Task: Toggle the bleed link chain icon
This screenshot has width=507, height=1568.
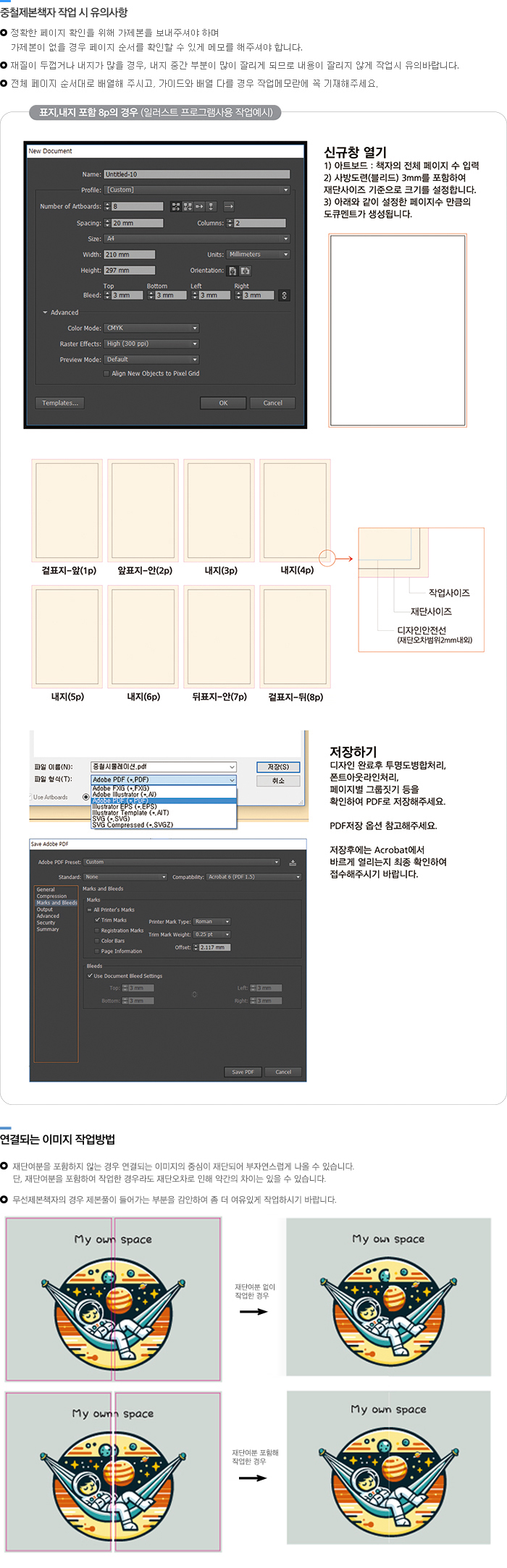Action: (284, 295)
